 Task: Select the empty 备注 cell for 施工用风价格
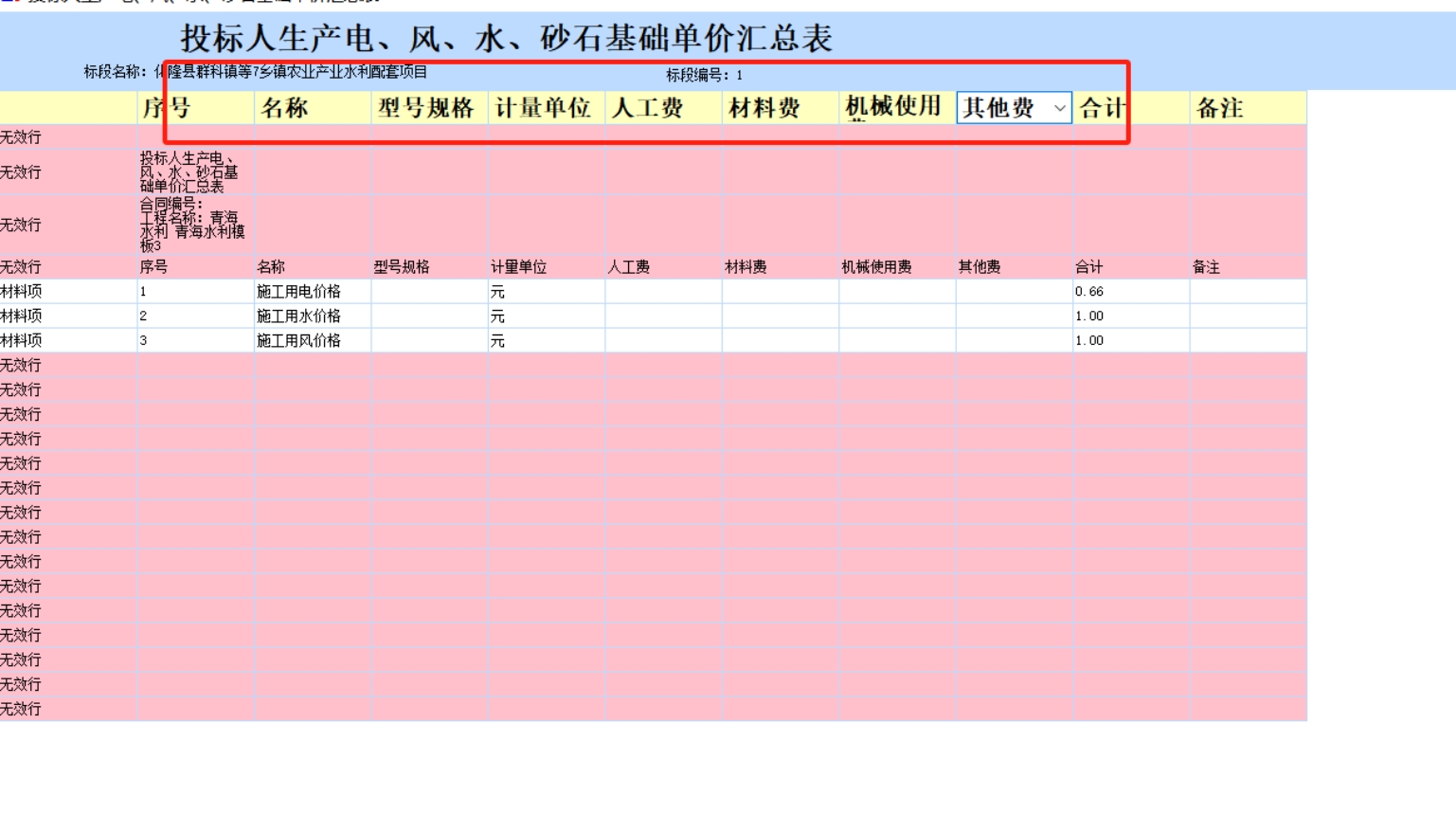(1247, 341)
